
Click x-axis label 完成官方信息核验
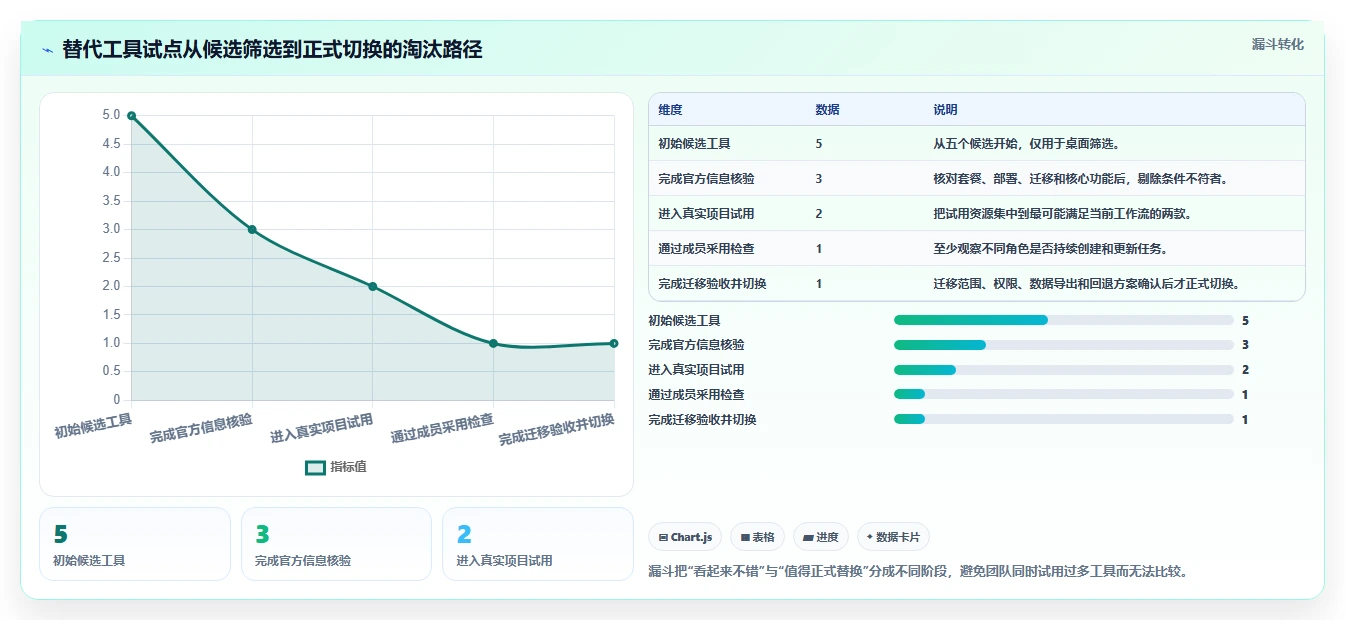point(202,429)
